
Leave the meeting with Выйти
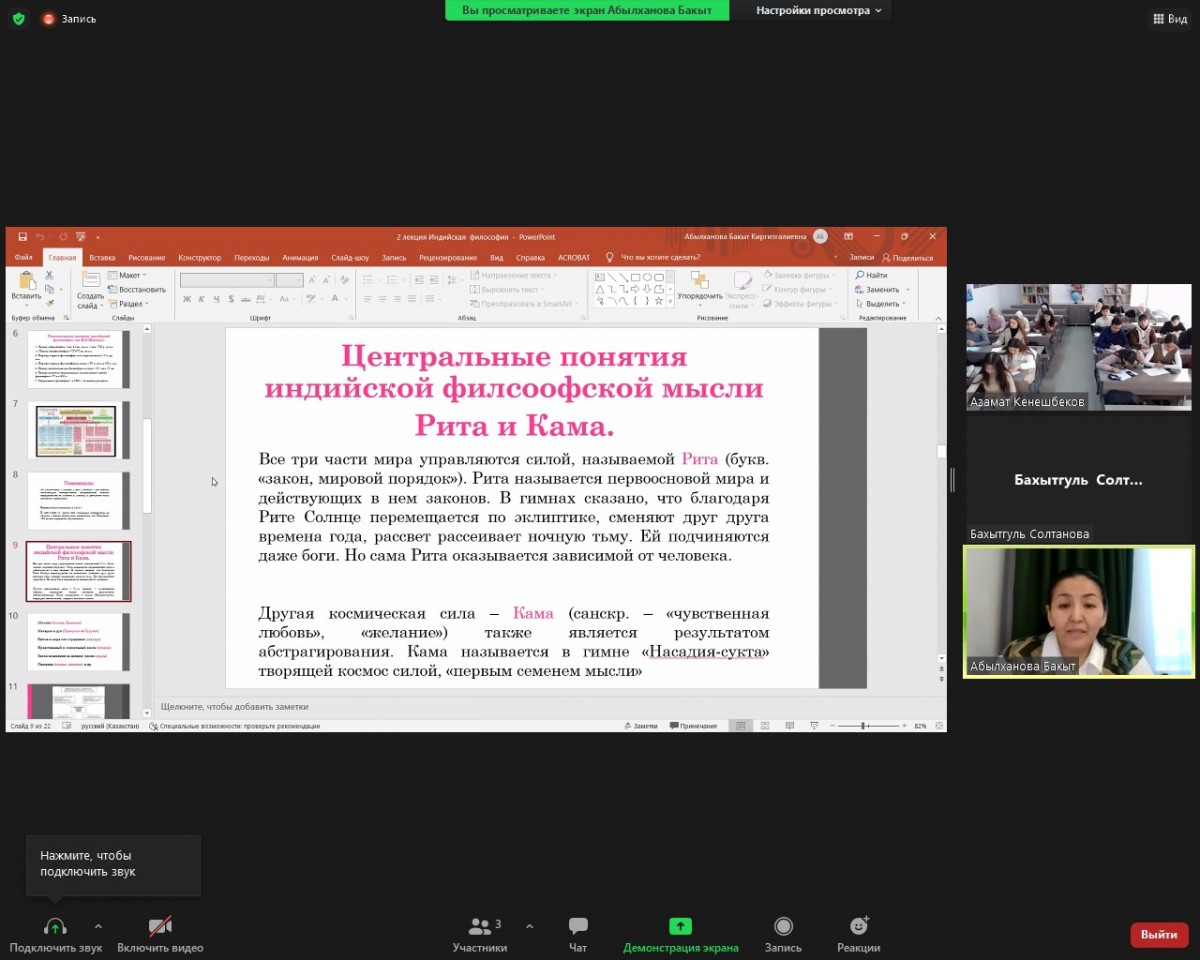click(1159, 934)
